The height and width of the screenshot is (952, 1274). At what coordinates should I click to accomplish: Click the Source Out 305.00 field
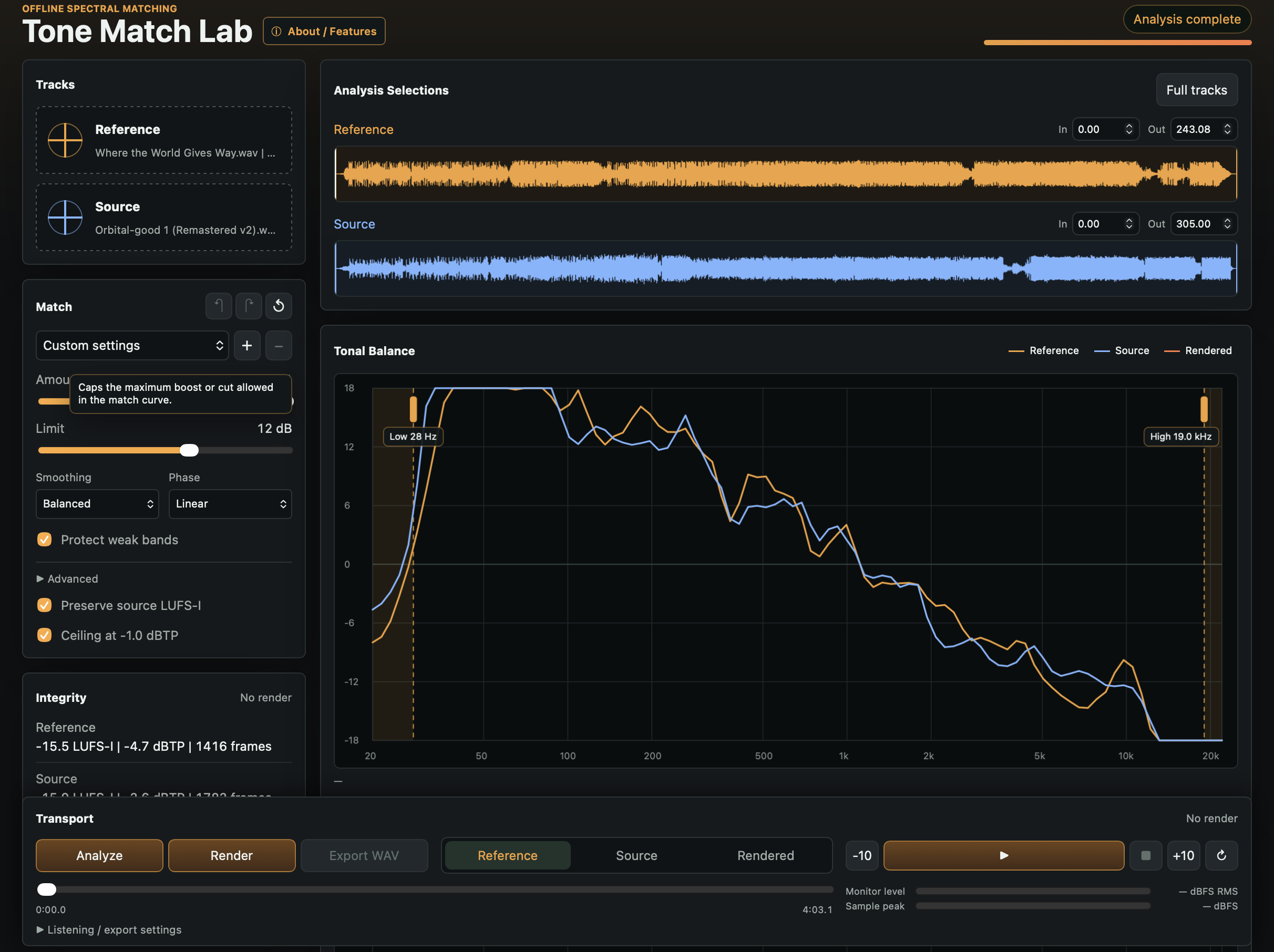(1204, 223)
